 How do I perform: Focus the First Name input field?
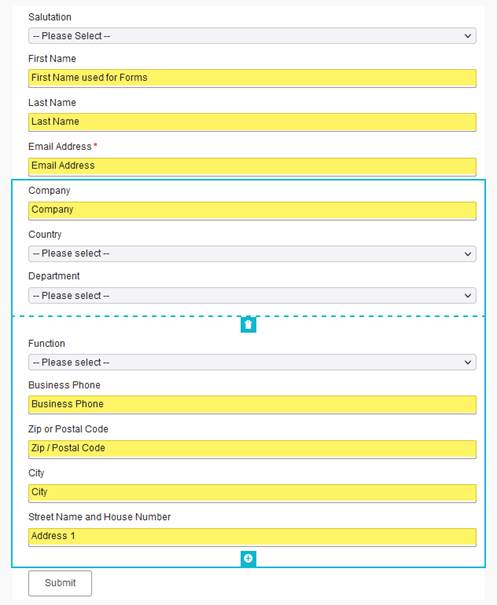click(252, 78)
